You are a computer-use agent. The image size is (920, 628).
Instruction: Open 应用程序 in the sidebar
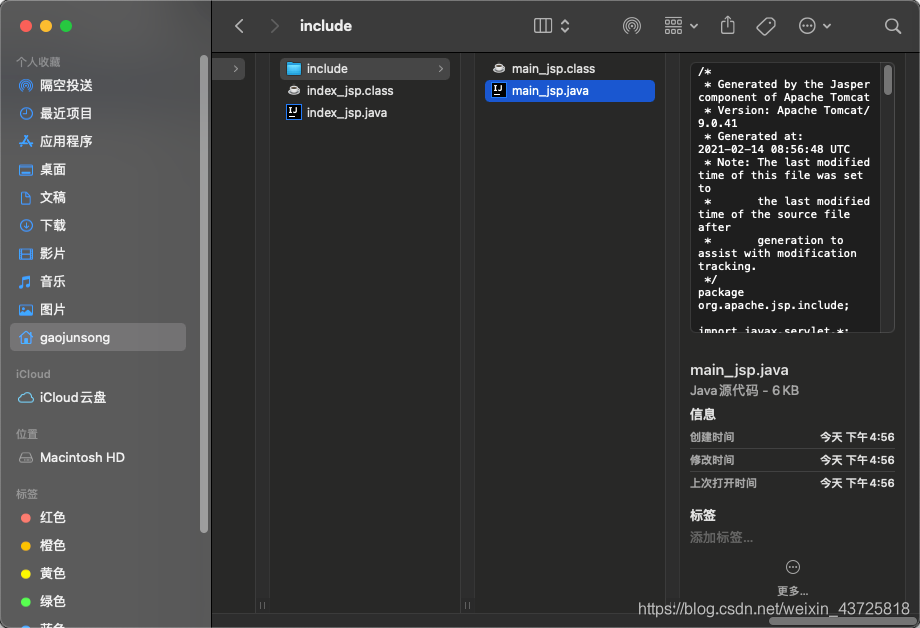coord(98,141)
